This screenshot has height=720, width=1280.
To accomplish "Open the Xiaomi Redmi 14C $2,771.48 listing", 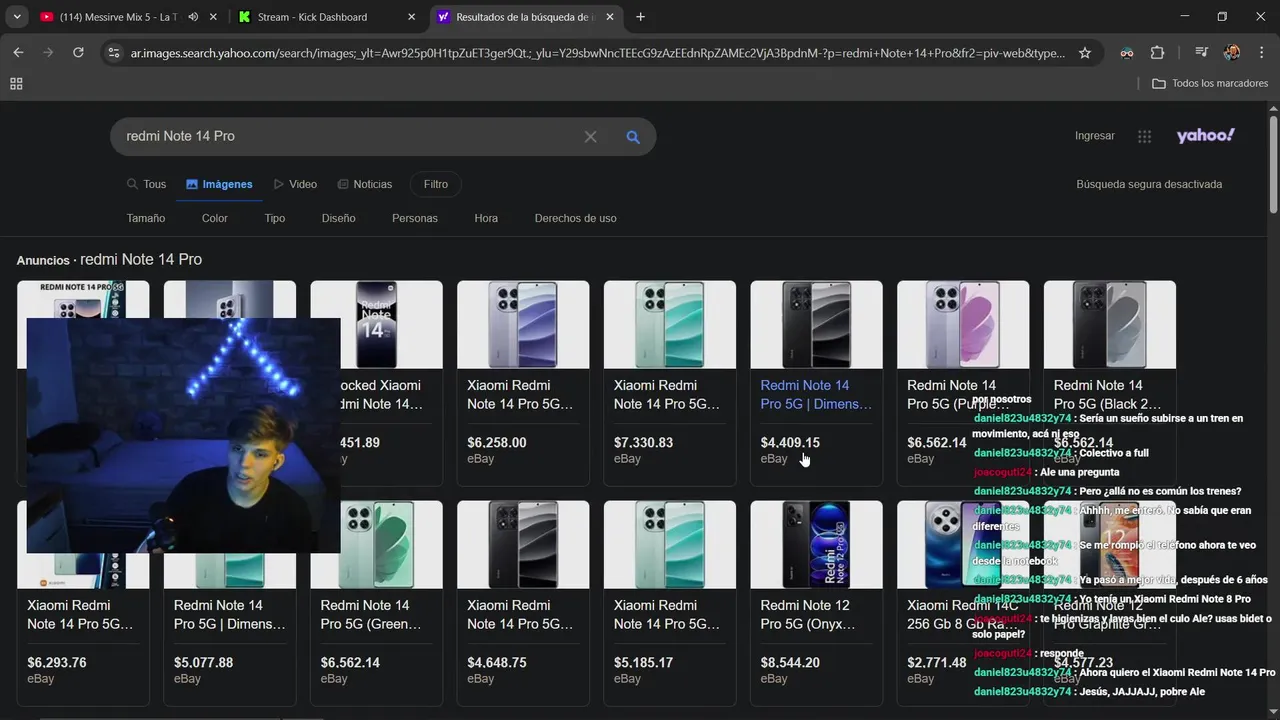I will click(963, 603).
